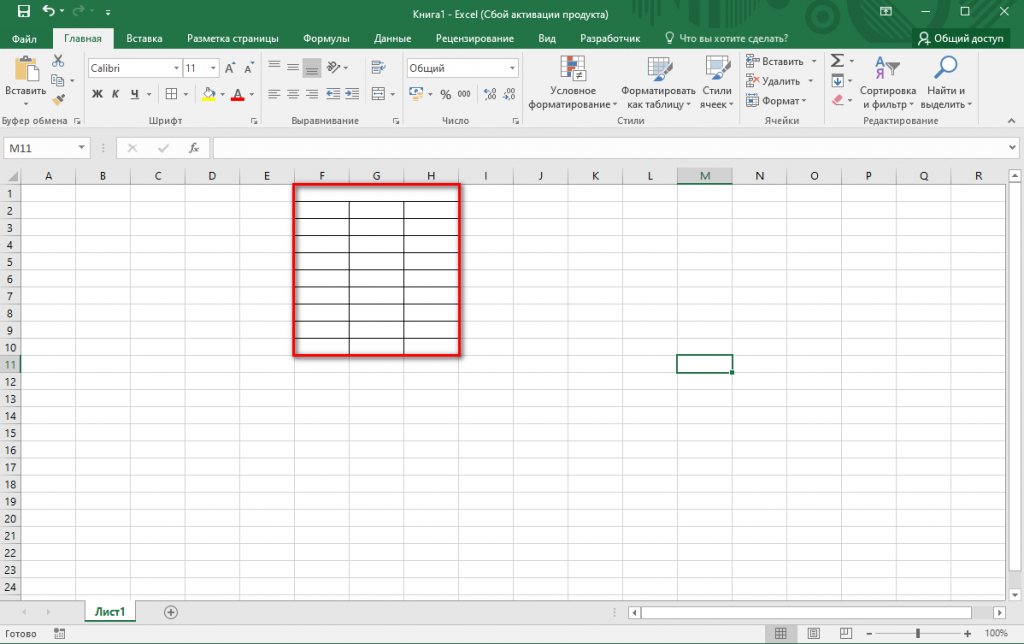Toggle italic formatting (К)
Viewport: 1024px width, 644px height.
[x=115, y=94]
